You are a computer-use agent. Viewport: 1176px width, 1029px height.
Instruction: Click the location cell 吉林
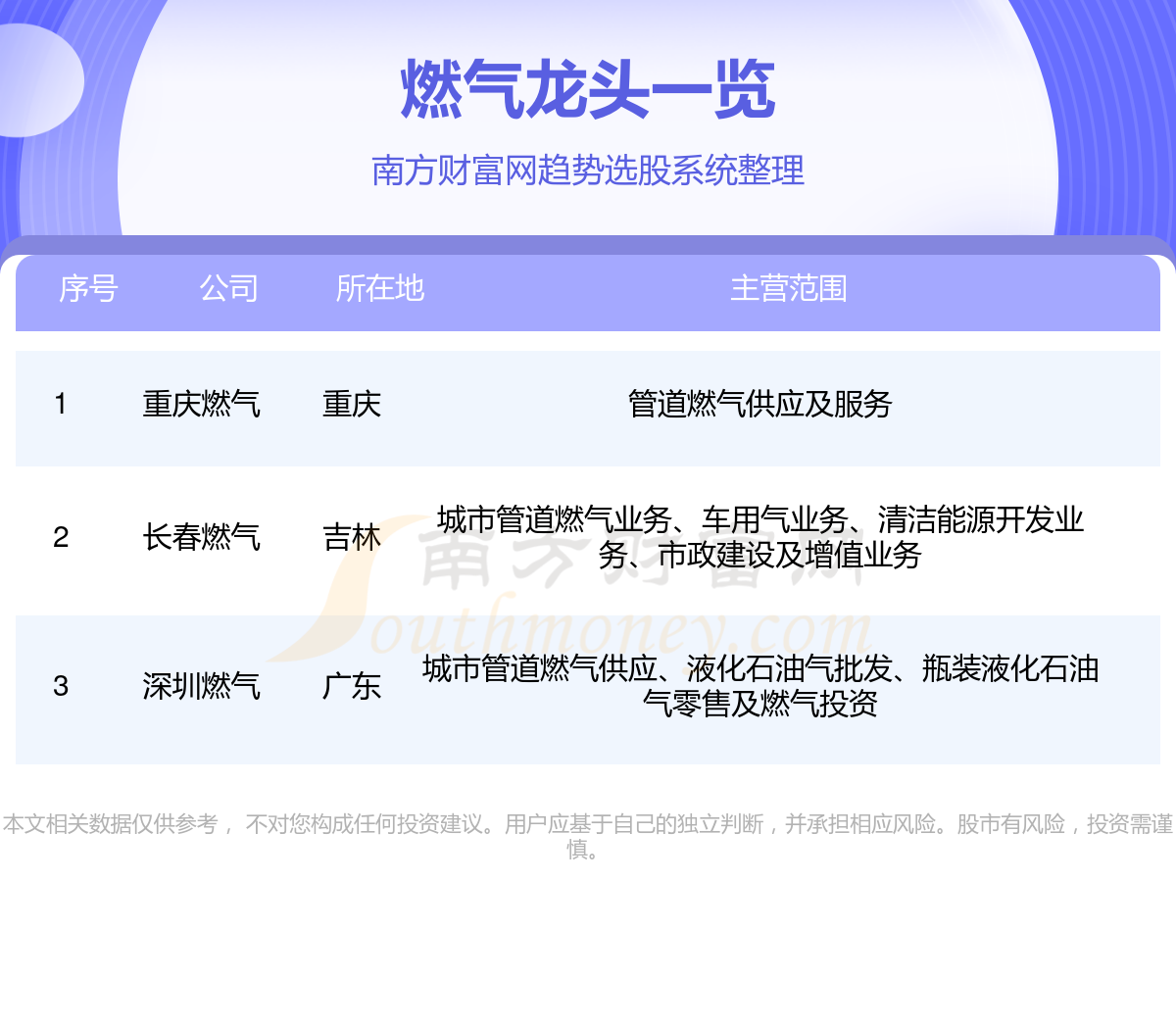352,537
